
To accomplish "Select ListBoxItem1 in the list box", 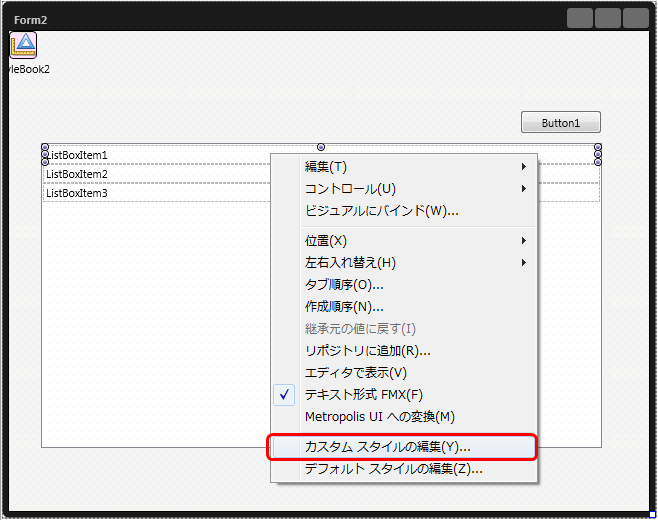I will [77, 155].
